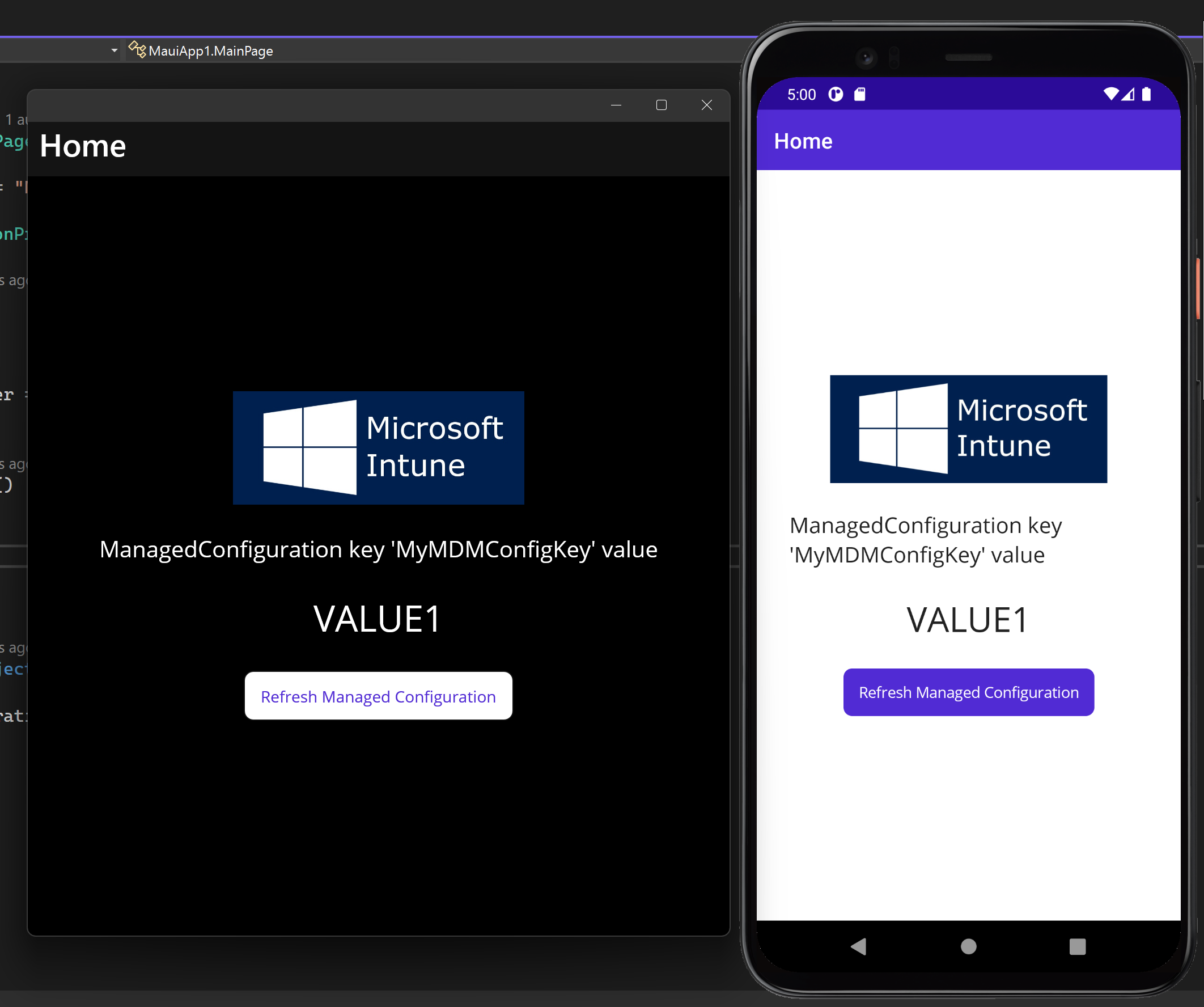Tap Microsoft Intune logo on Android emulator

[x=968, y=429]
